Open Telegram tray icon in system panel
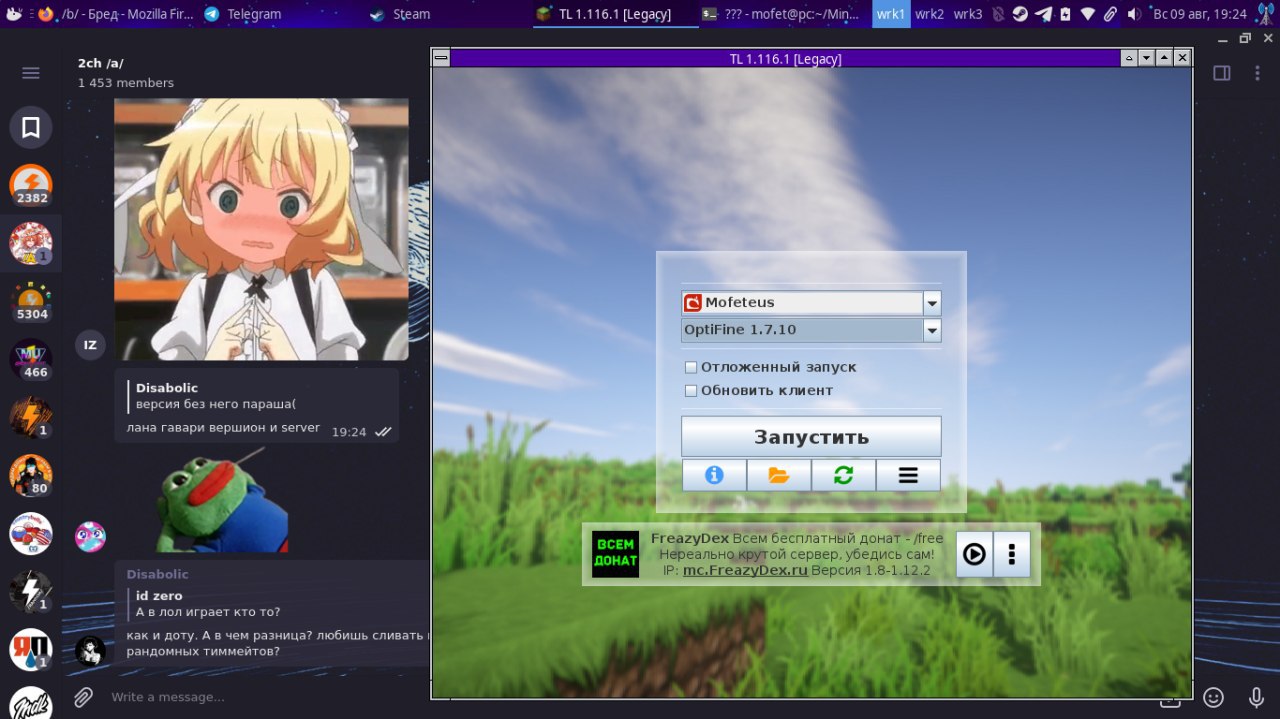 point(1043,14)
